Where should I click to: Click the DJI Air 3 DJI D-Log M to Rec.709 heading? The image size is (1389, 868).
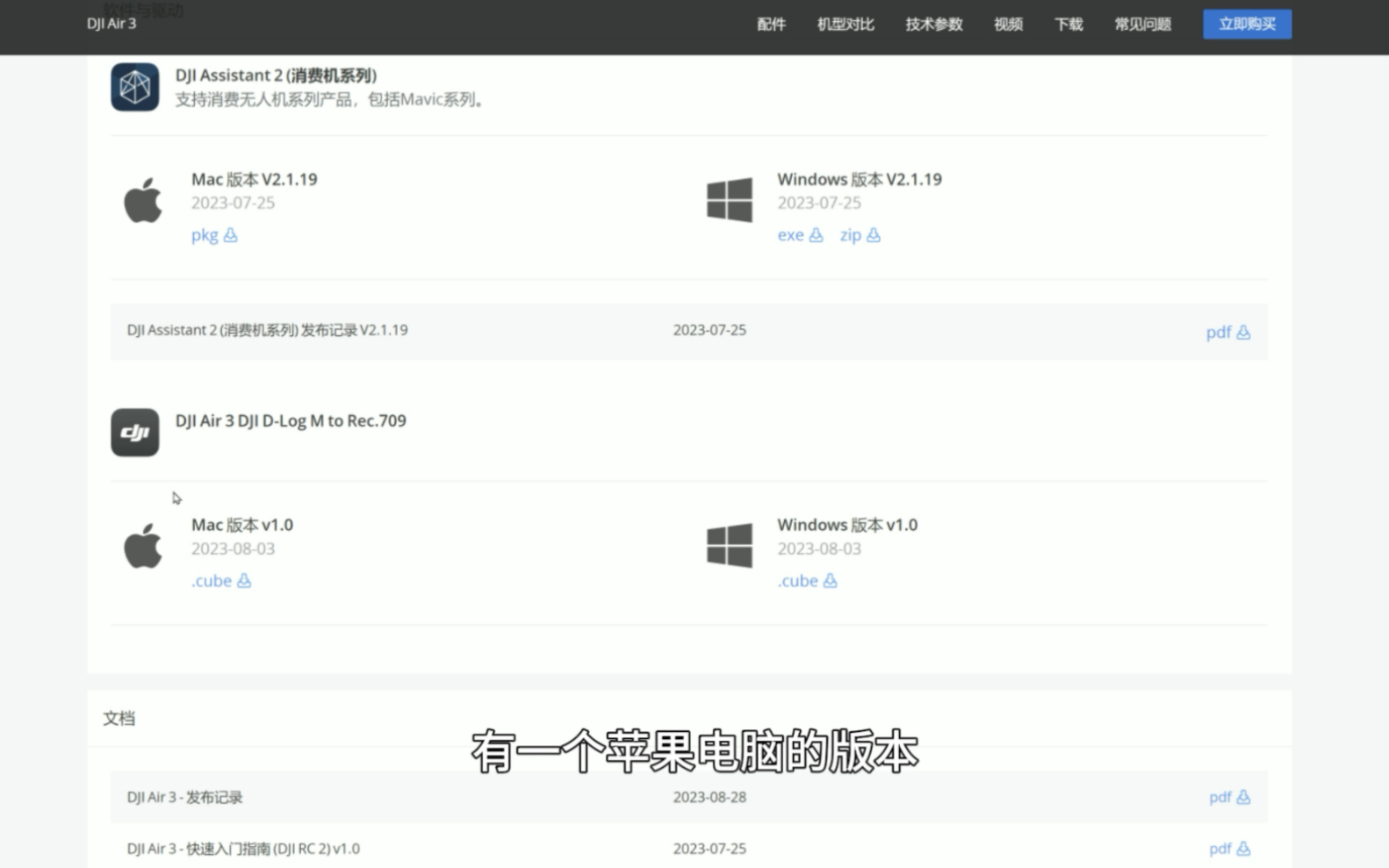(x=291, y=420)
